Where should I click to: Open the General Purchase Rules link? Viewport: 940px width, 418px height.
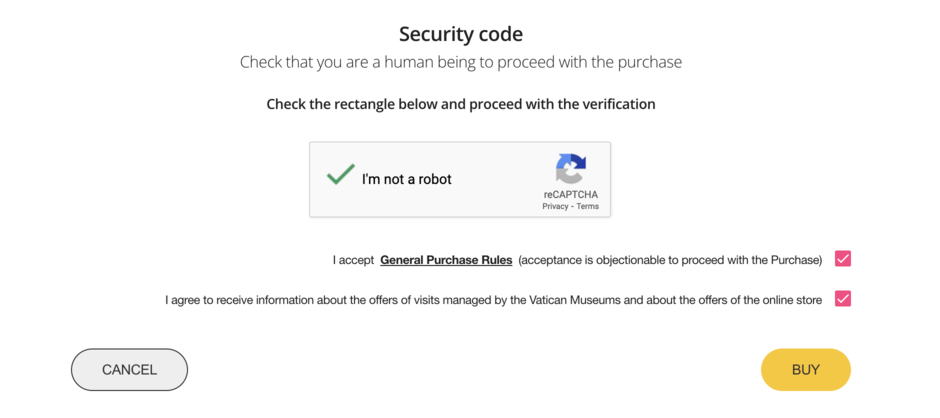click(x=446, y=260)
